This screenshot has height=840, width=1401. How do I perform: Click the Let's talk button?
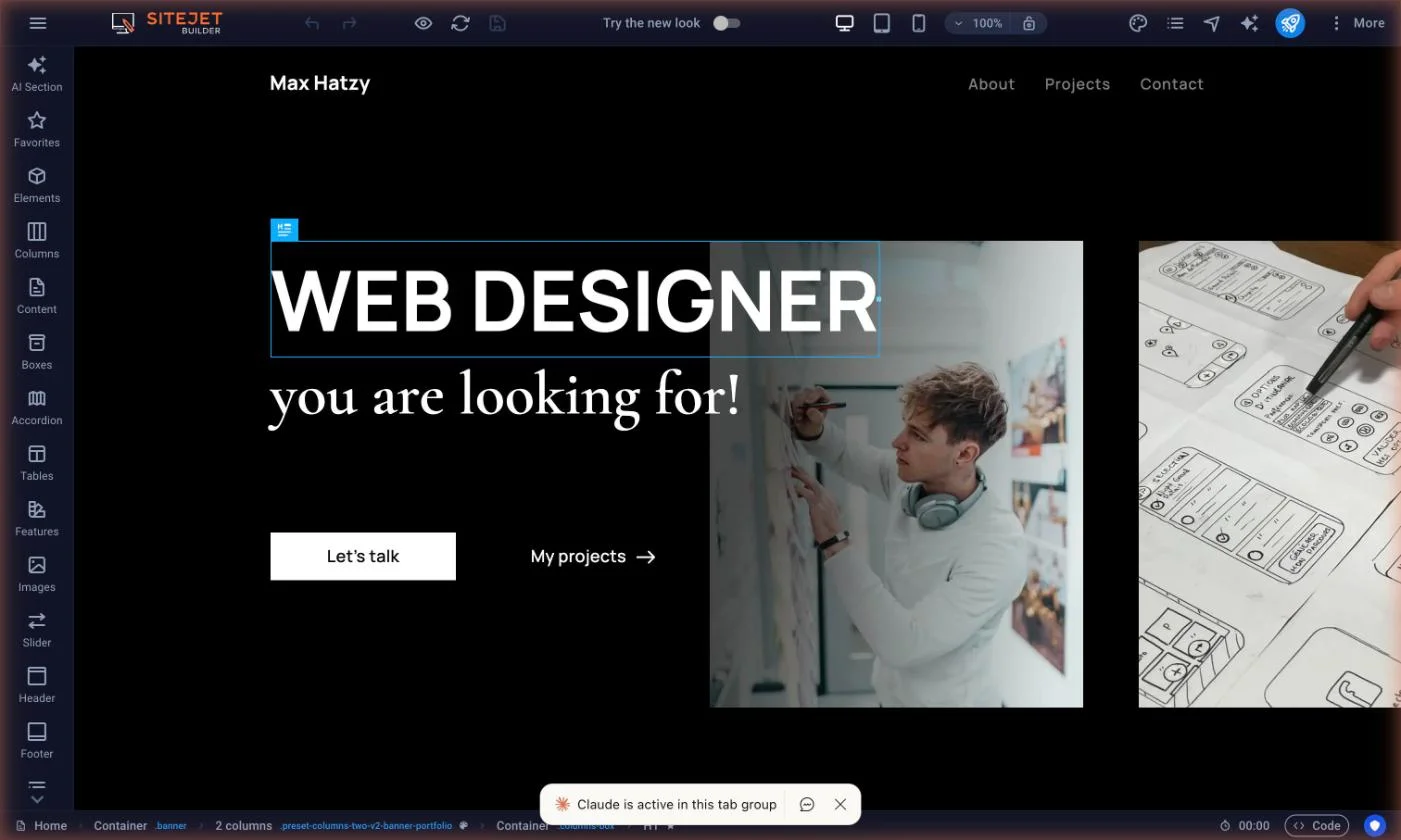click(x=363, y=556)
